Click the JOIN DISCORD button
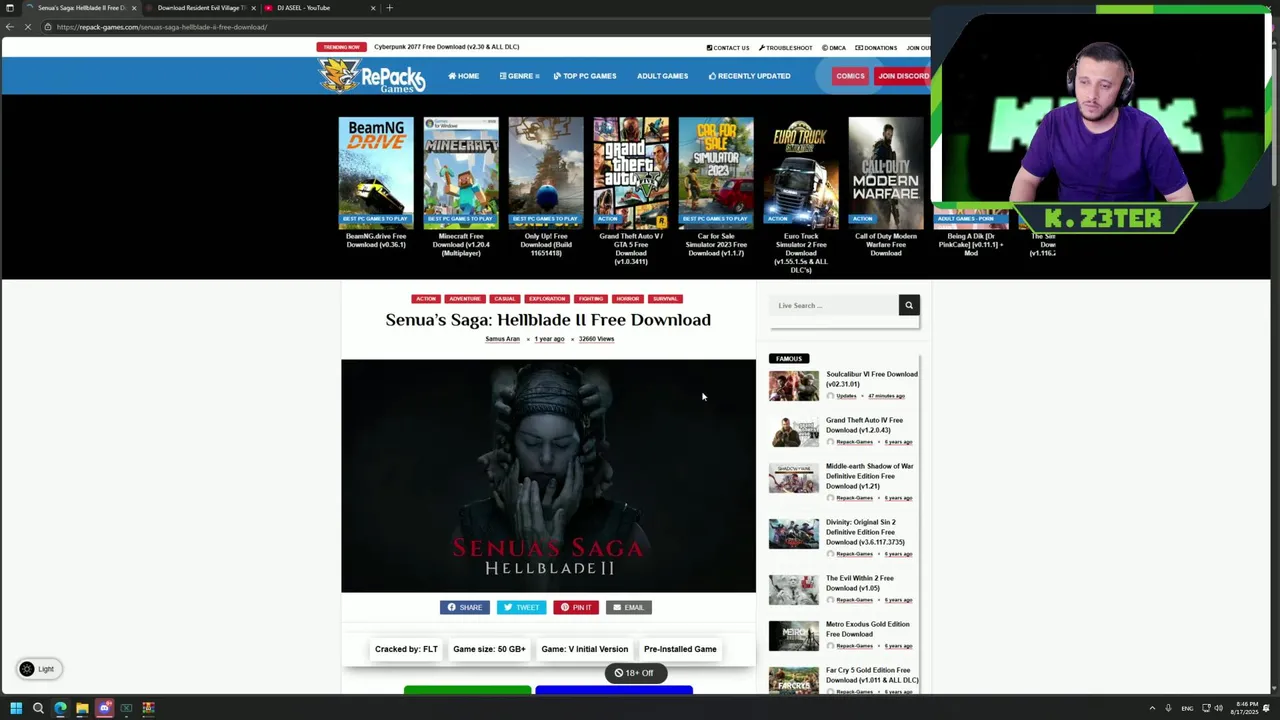Image resolution: width=1280 pixels, height=720 pixels. coord(903,76)
